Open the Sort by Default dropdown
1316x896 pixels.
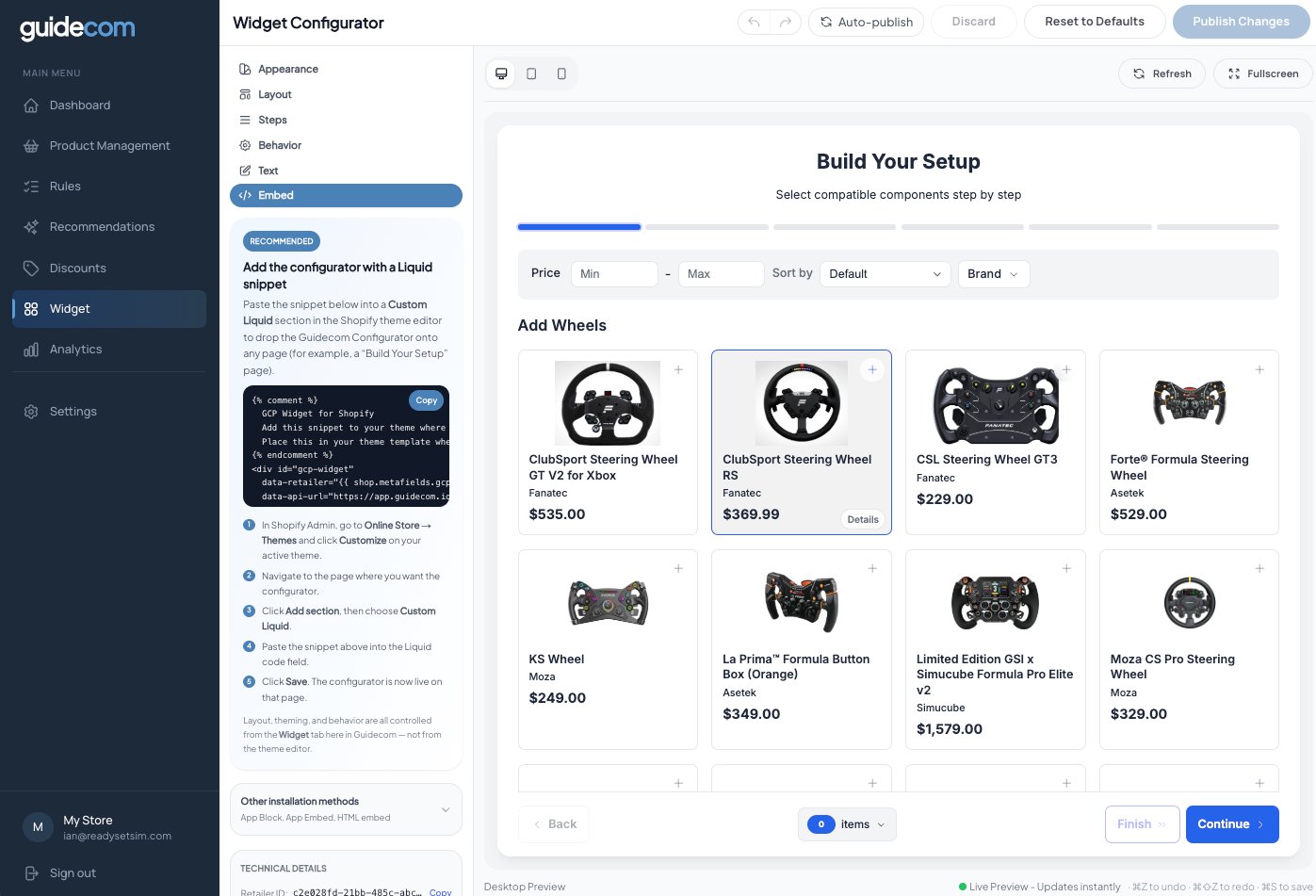[x=885, y=274]
